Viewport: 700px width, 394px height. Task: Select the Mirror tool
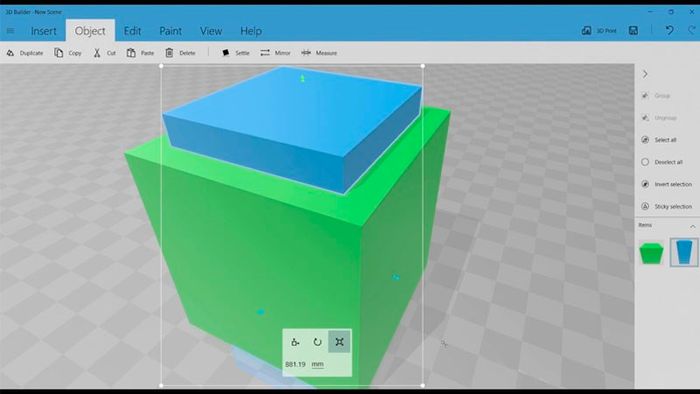click(x=275, y=53)
